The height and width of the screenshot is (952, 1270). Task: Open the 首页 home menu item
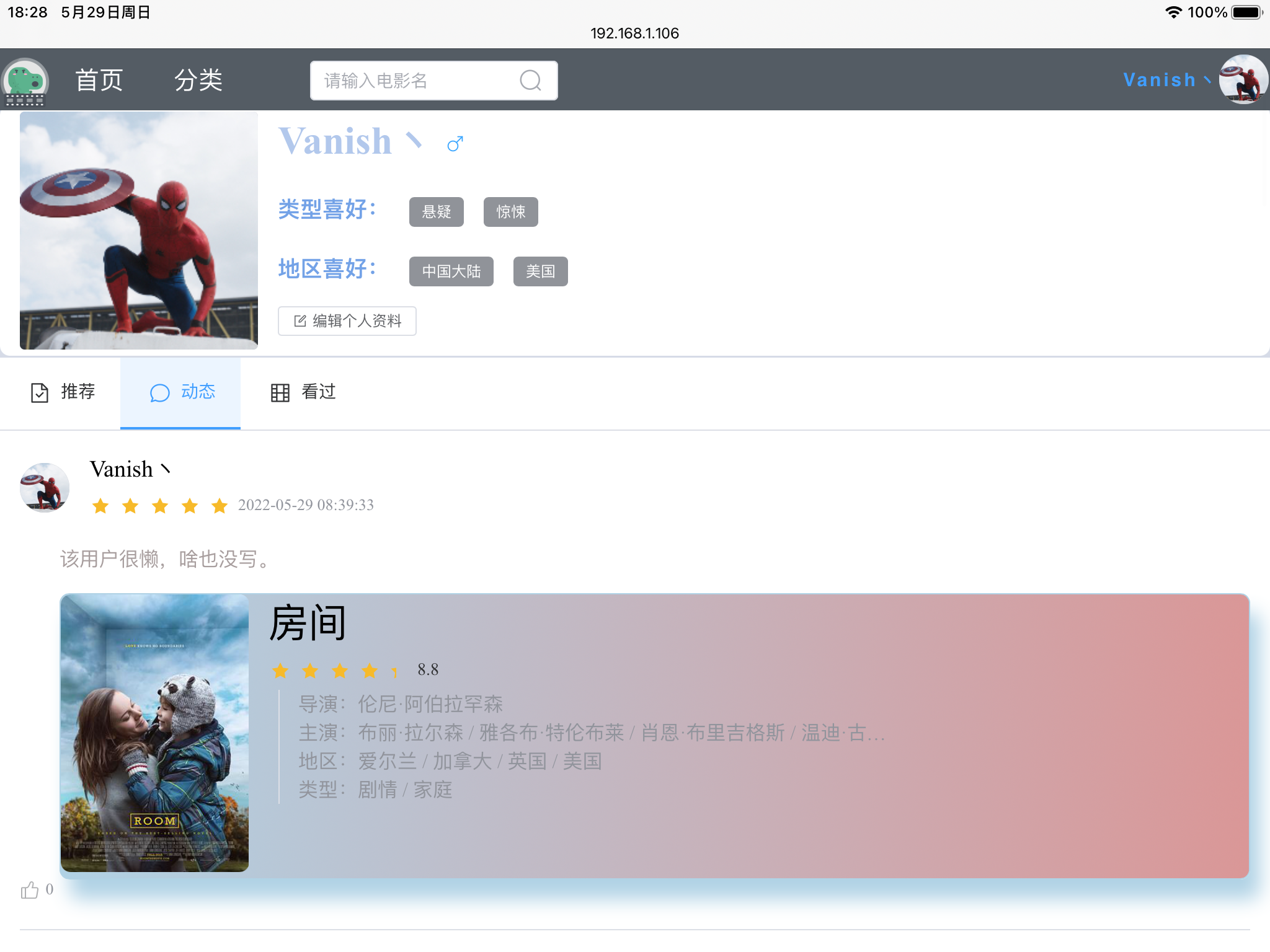tap(99, 80)
